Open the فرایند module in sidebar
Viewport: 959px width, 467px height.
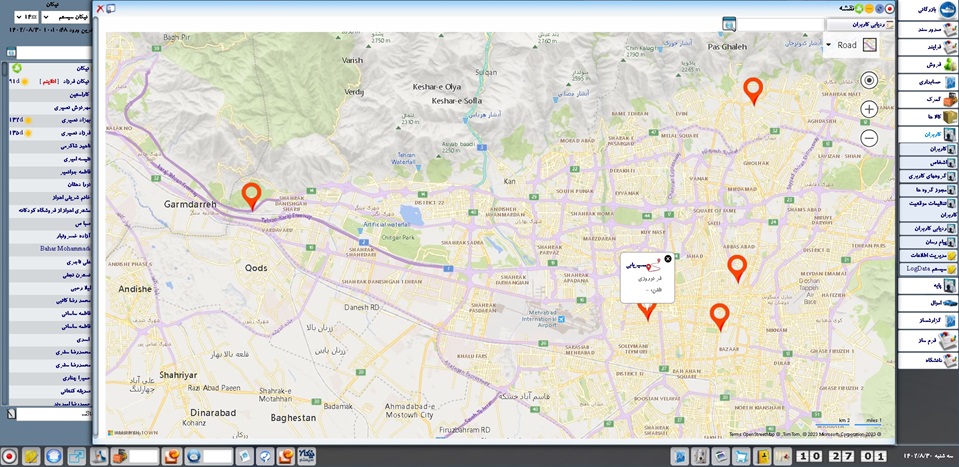coord(928,46)
